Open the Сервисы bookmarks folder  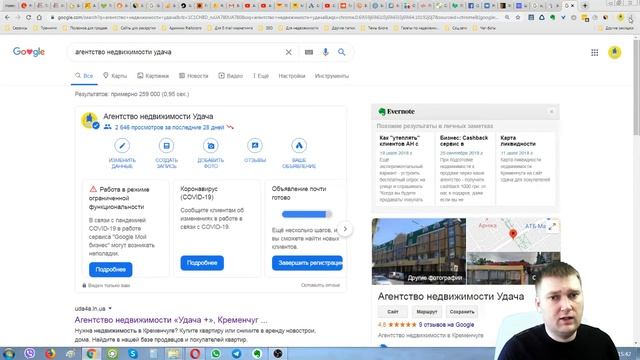[17, 28]
